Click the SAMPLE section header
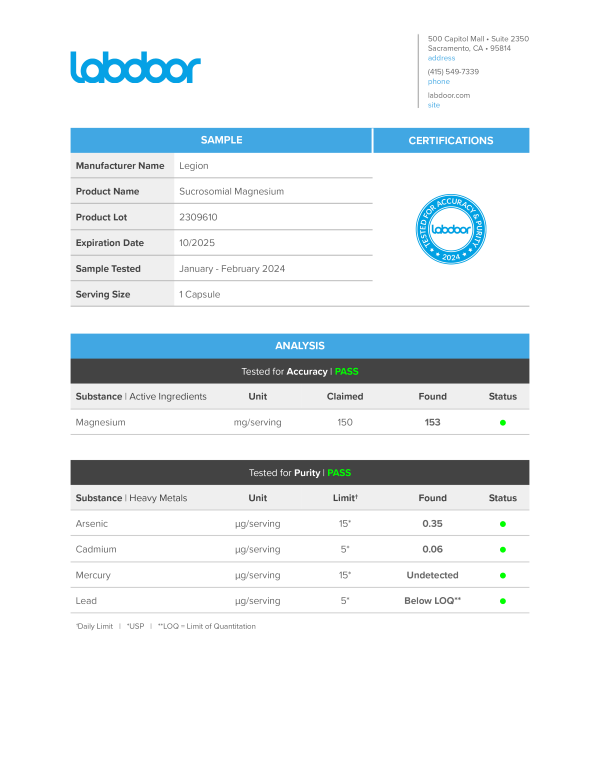Viewport: 600px width, 776px height. click(221, 140)
